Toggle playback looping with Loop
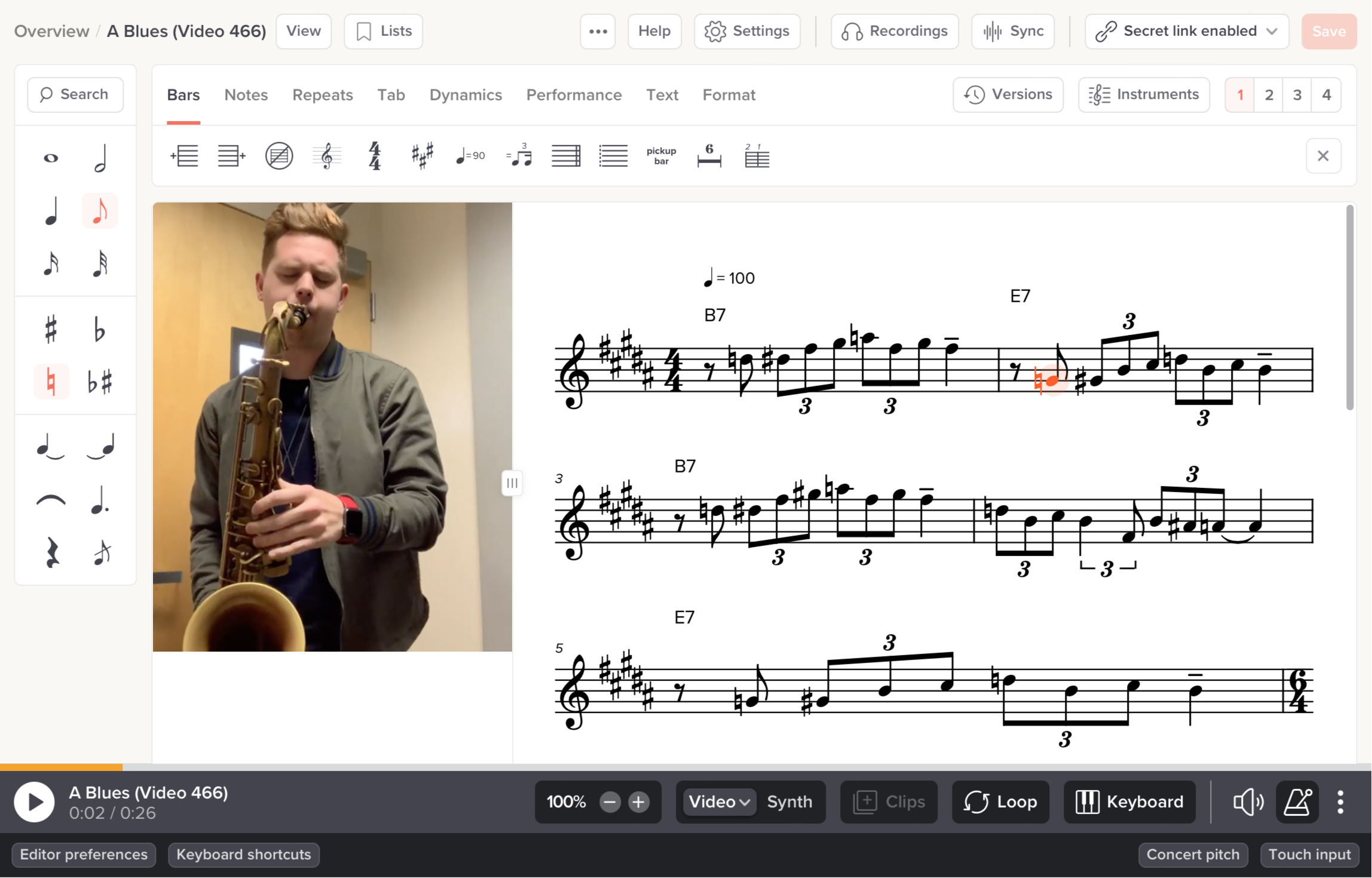Screen dimensions: 1372x878 (1000, 802)
